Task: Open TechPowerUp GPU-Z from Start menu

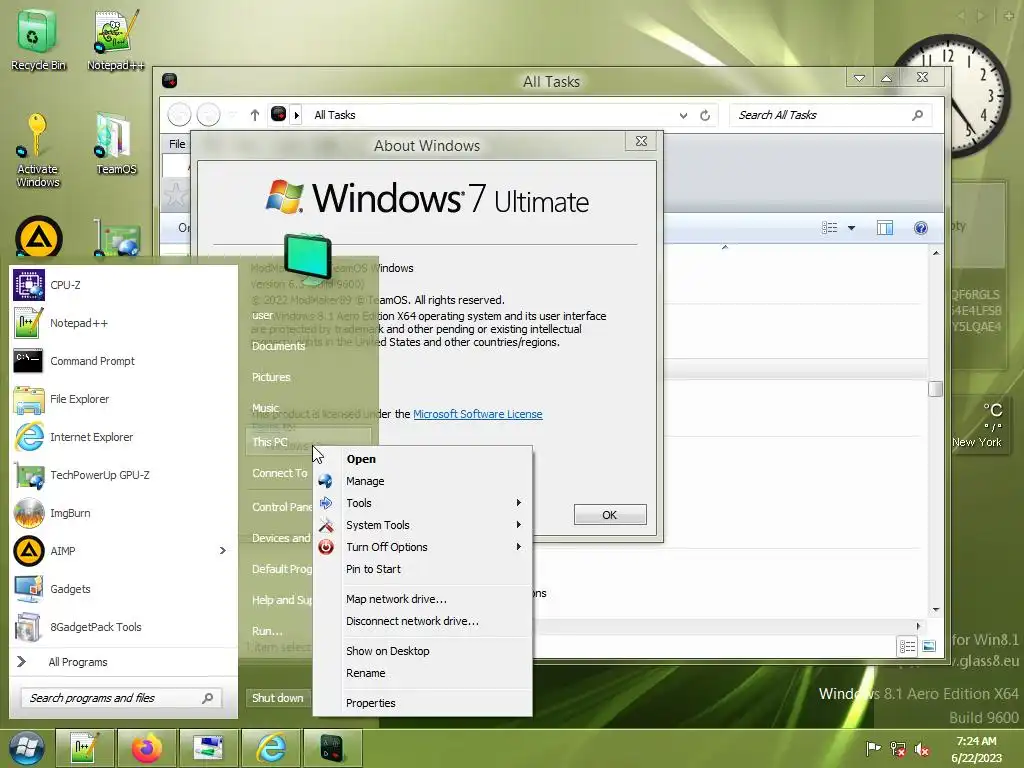Action: [123, 475]
